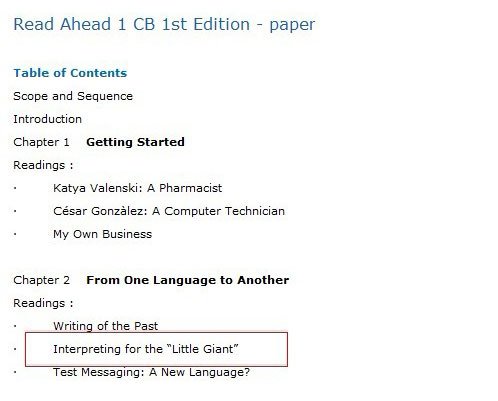Image resolution: width=498 pixels, height=401 pixels.
Task: Click the bullet before César Gonzàlez
Action: [x=15, y=211]
